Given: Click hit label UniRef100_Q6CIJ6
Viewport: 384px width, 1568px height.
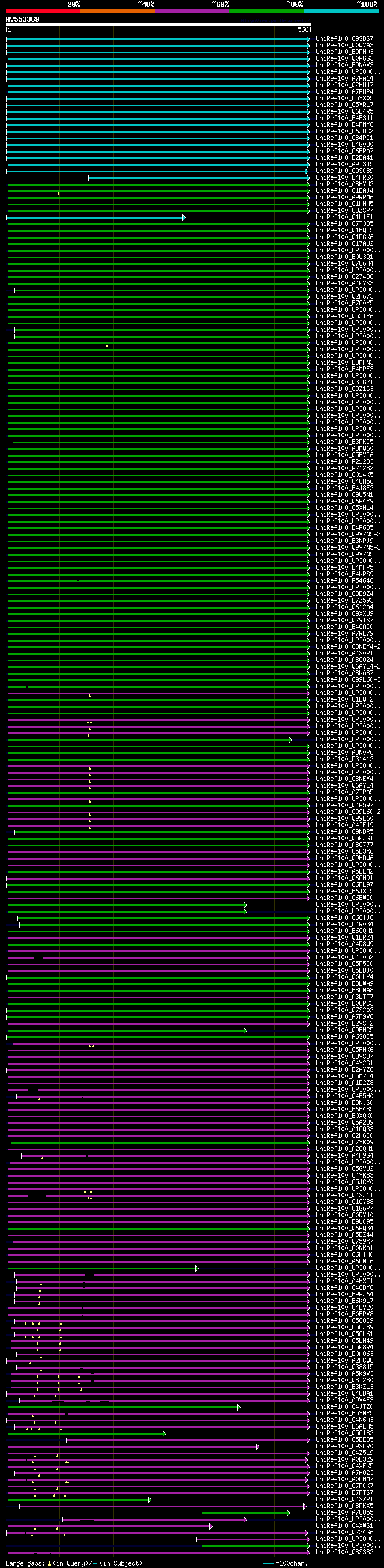Looking at the screenshot, I should coord(344,918).
